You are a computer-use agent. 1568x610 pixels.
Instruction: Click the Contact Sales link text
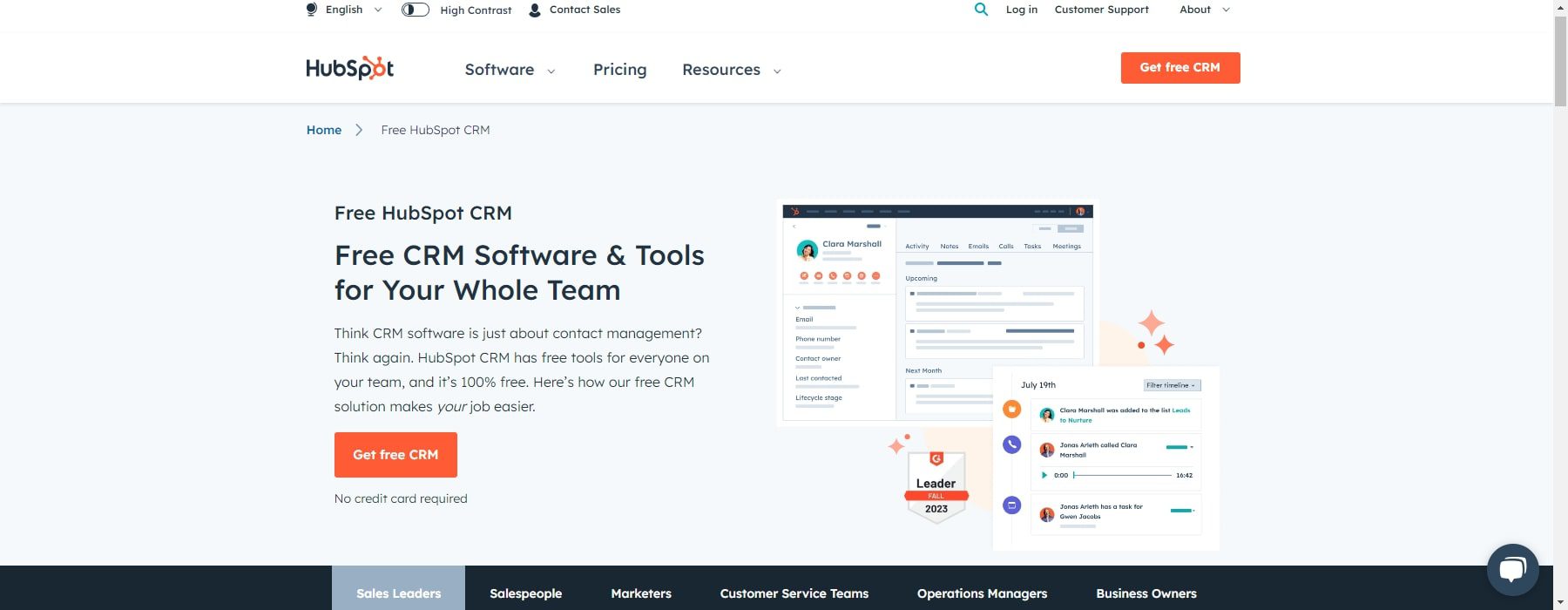click(x=585, y=10)
